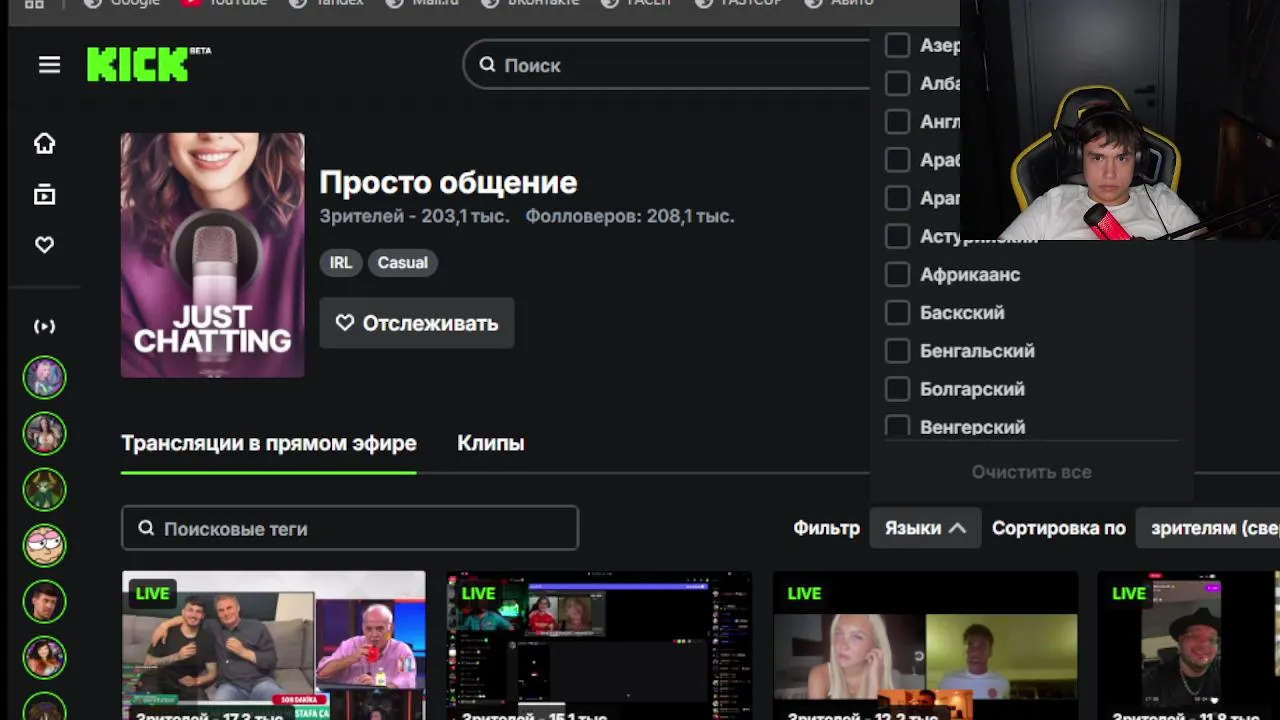Enable the Болгарский language filter

897,388
